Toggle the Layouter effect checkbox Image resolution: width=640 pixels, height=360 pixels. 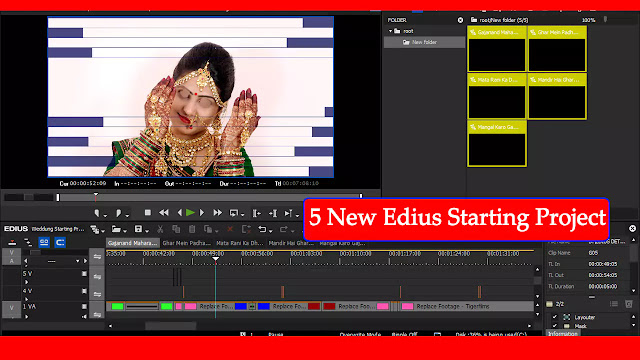[555, 317]
